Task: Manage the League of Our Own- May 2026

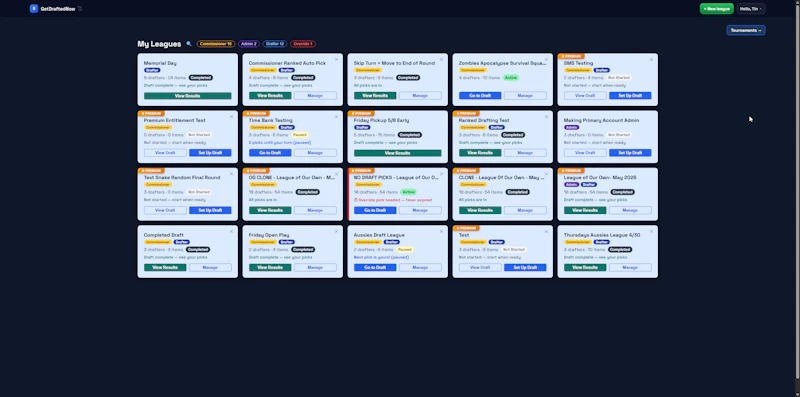Action: click(x=630, y=210)
